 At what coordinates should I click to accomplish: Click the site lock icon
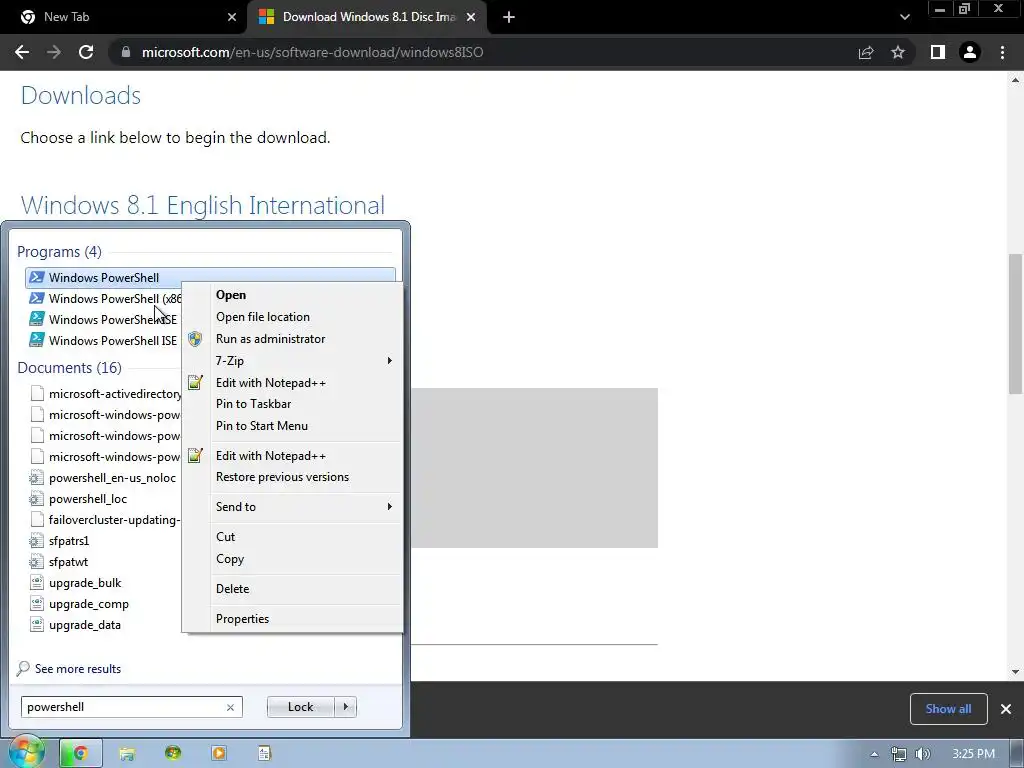pyautogui.click(x=126, y=52)
